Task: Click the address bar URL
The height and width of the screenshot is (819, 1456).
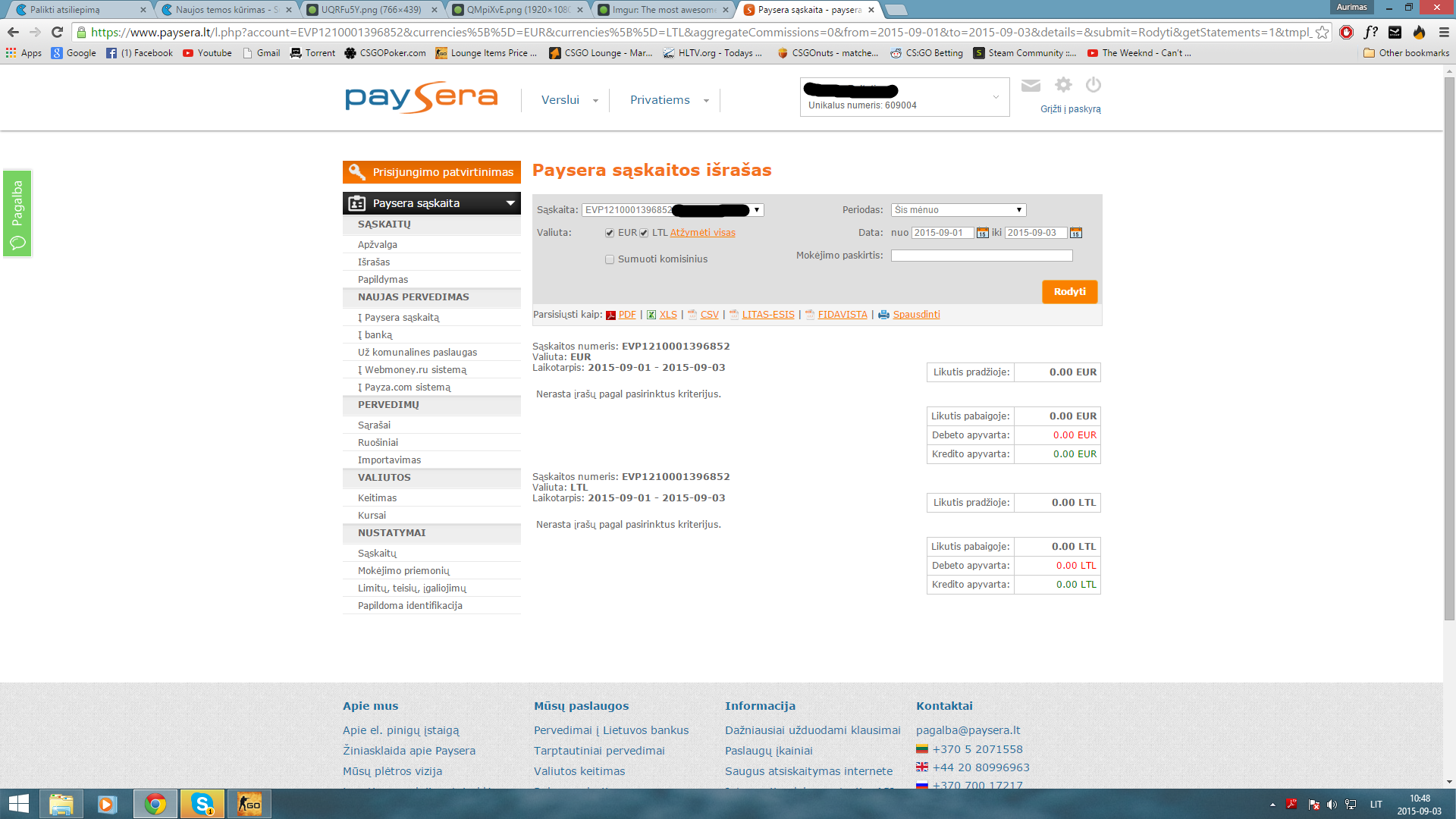Action: point(701,32)
